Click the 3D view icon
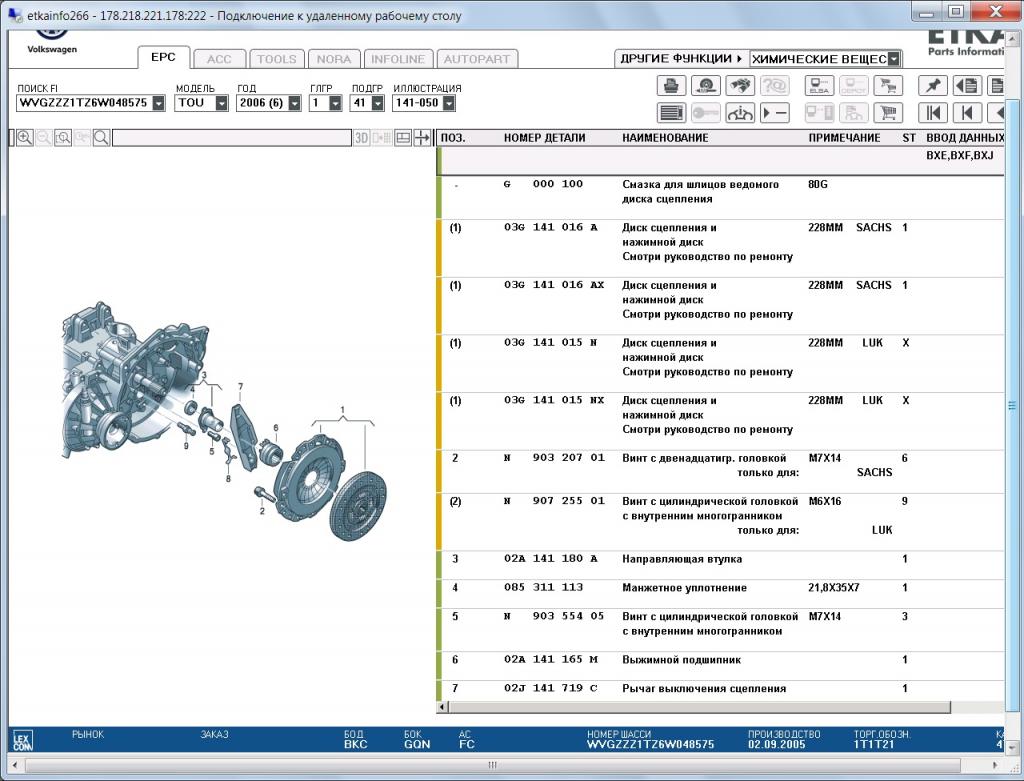This screenshot has height=781, width=1024. tap(361, 138)
